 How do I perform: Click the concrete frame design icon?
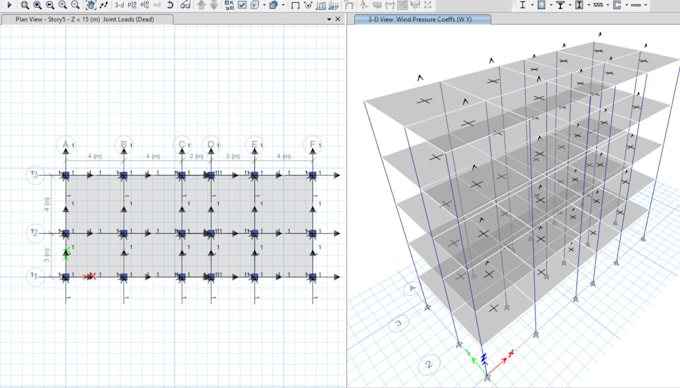[541, 5]
